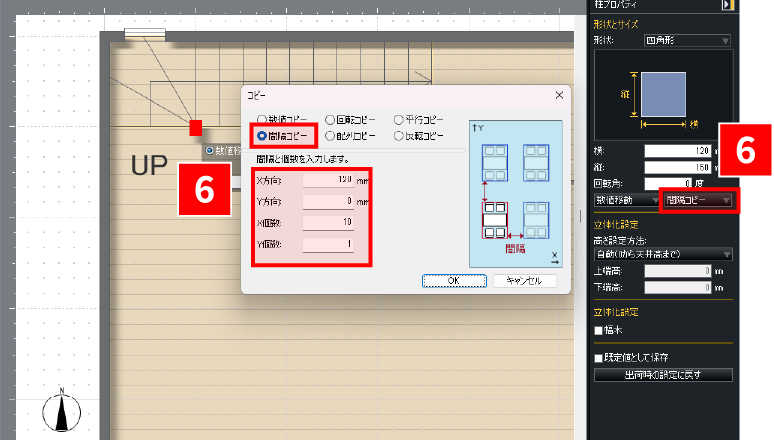
Task: Collapse the 柱プロパティ panel with the arrow icon
Action: pyautogui.click(x=728, y=4)
